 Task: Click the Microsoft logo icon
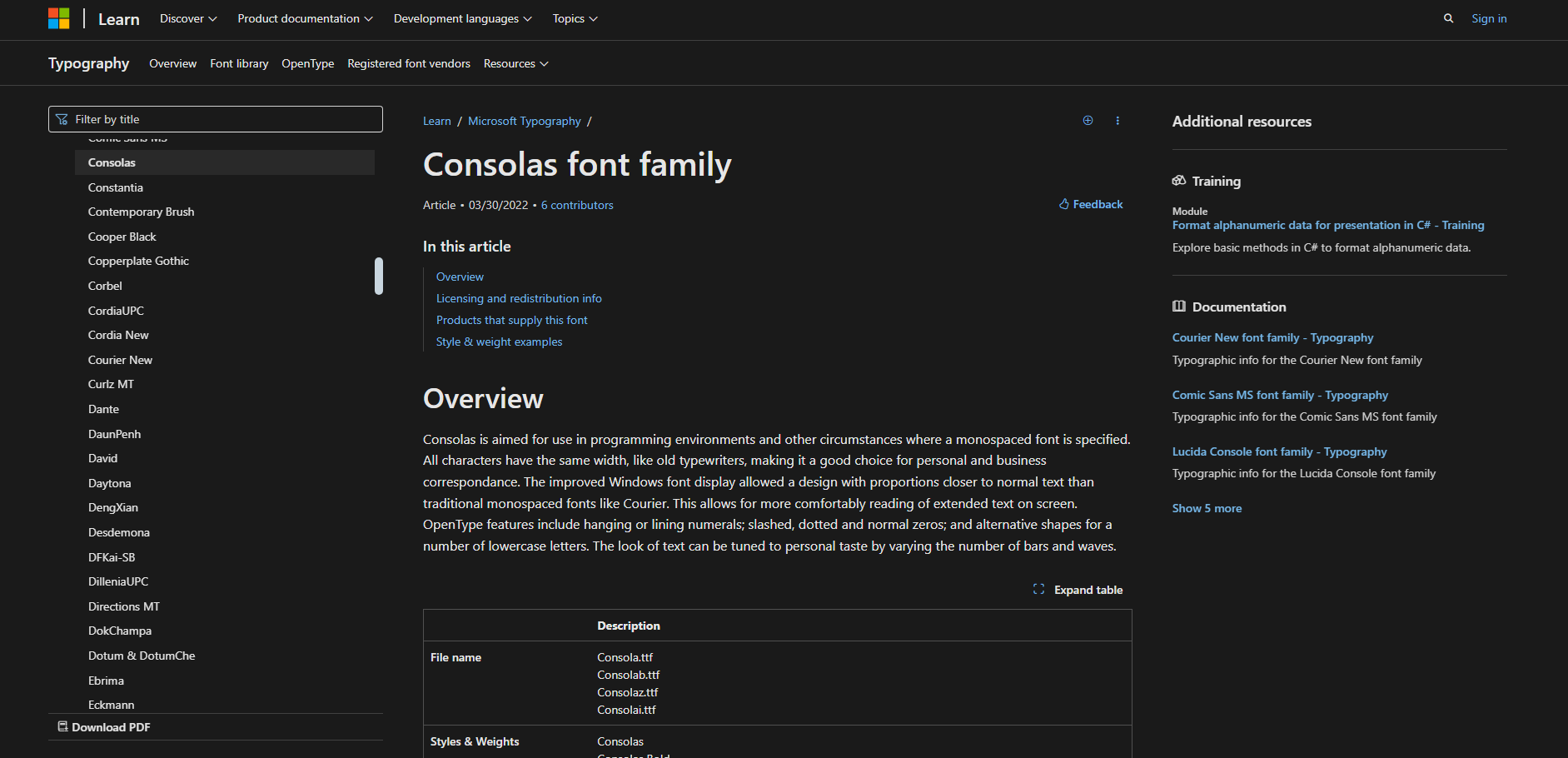59,17
